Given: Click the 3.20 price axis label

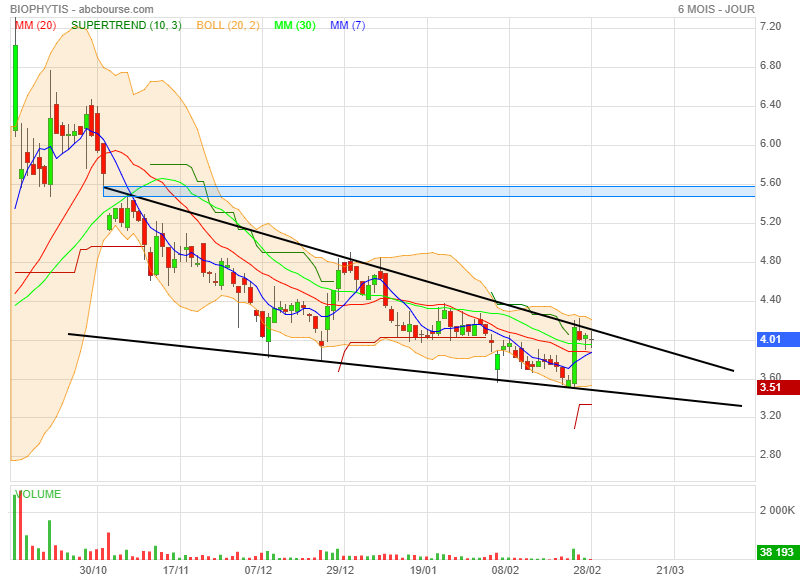Looking at the screenshot, I should point(770,415).
